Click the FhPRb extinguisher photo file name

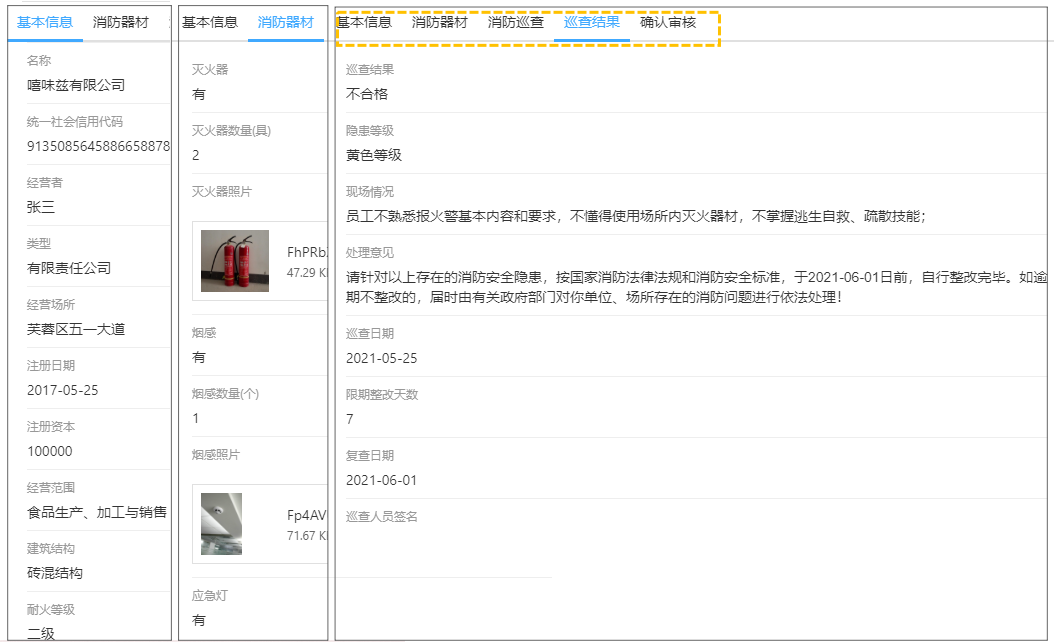[x=307, y=252]
